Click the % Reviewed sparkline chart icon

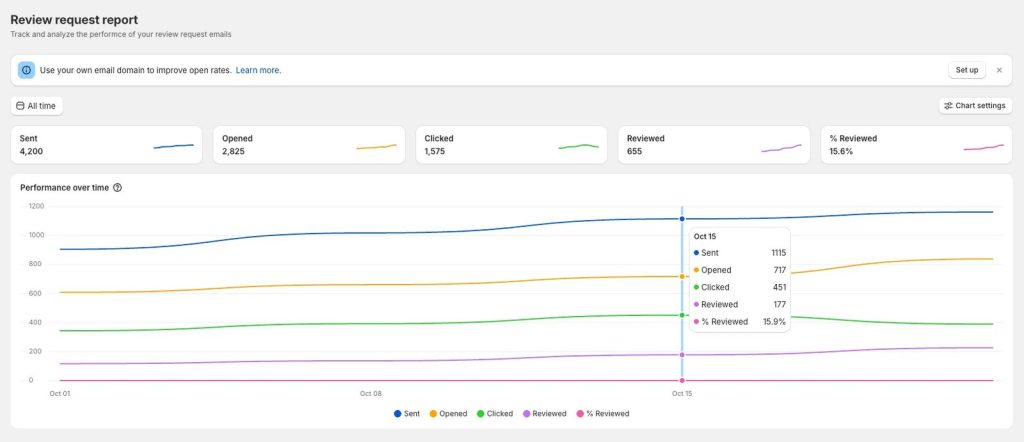[x=983, y=146]
